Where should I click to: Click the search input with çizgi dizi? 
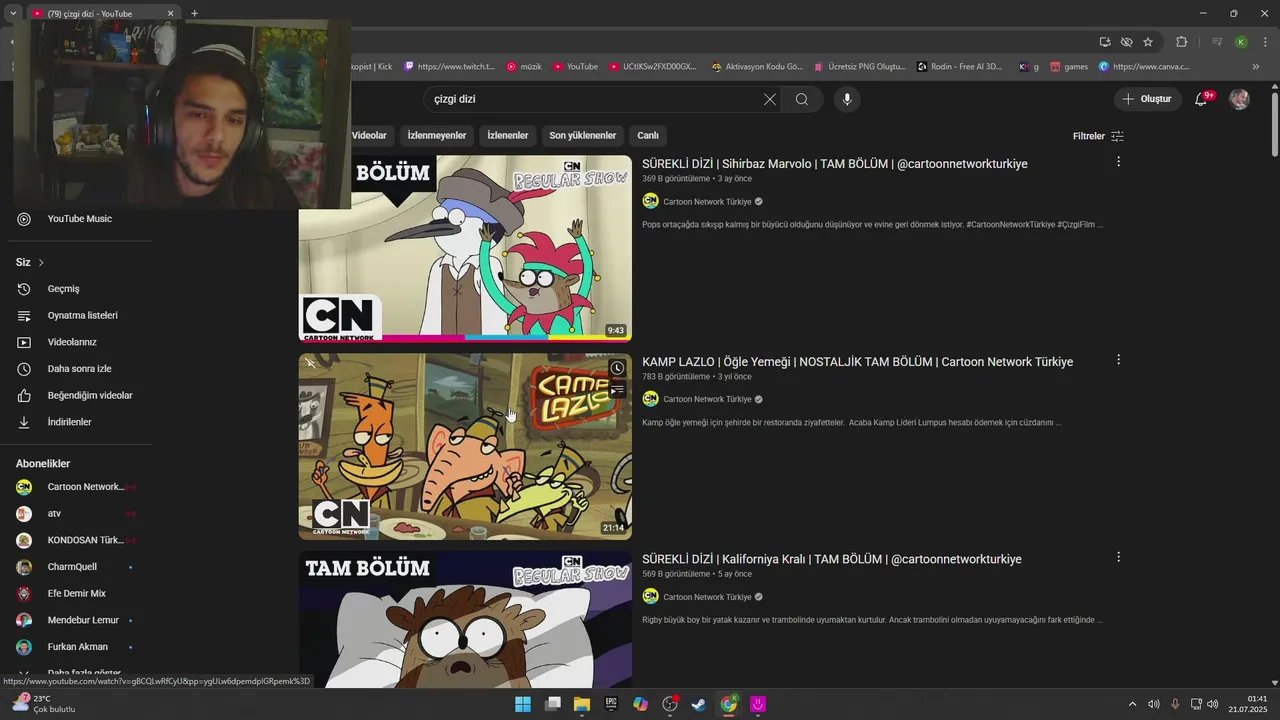(x=590, y=99)
